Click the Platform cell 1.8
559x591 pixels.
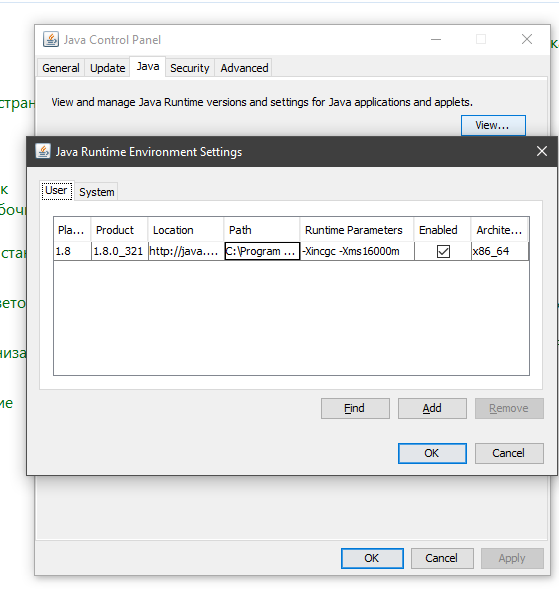pos(72,251)
